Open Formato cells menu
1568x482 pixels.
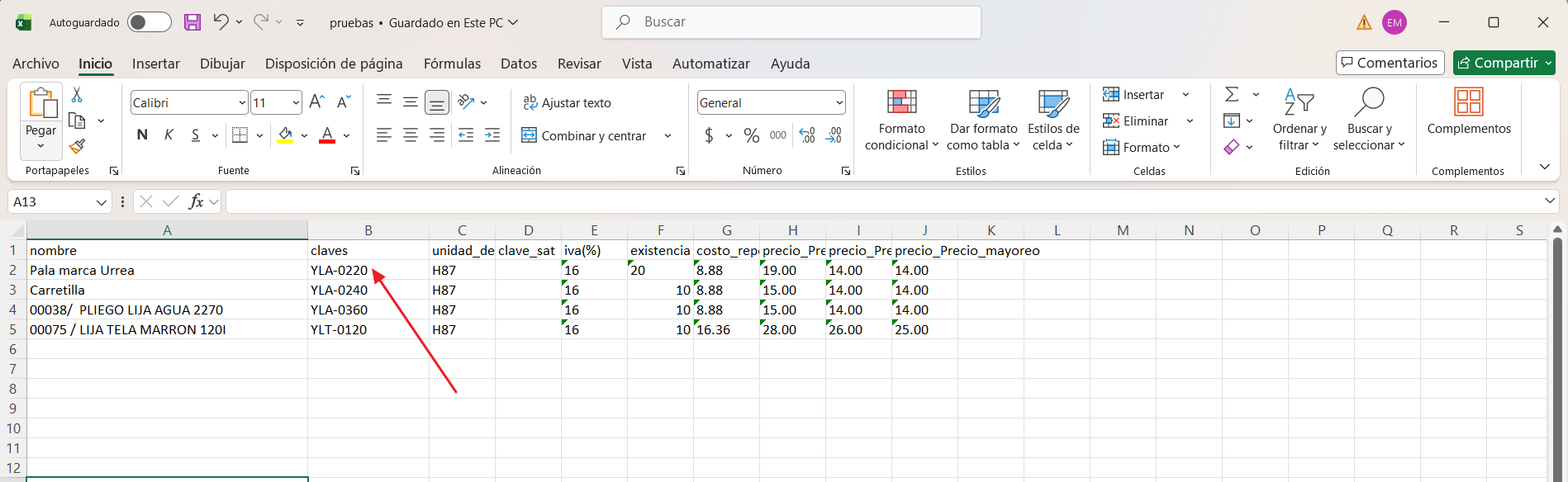coord(1141,148)
